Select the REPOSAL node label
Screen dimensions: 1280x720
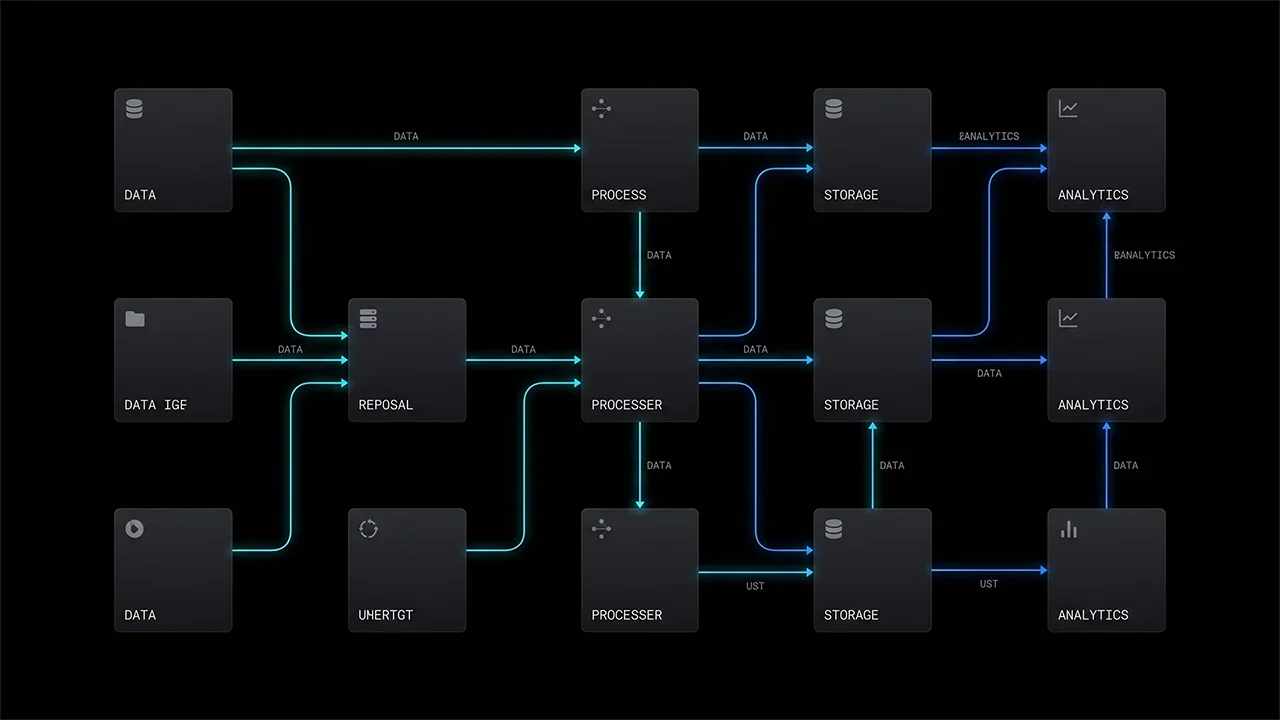tap(385, 405)
